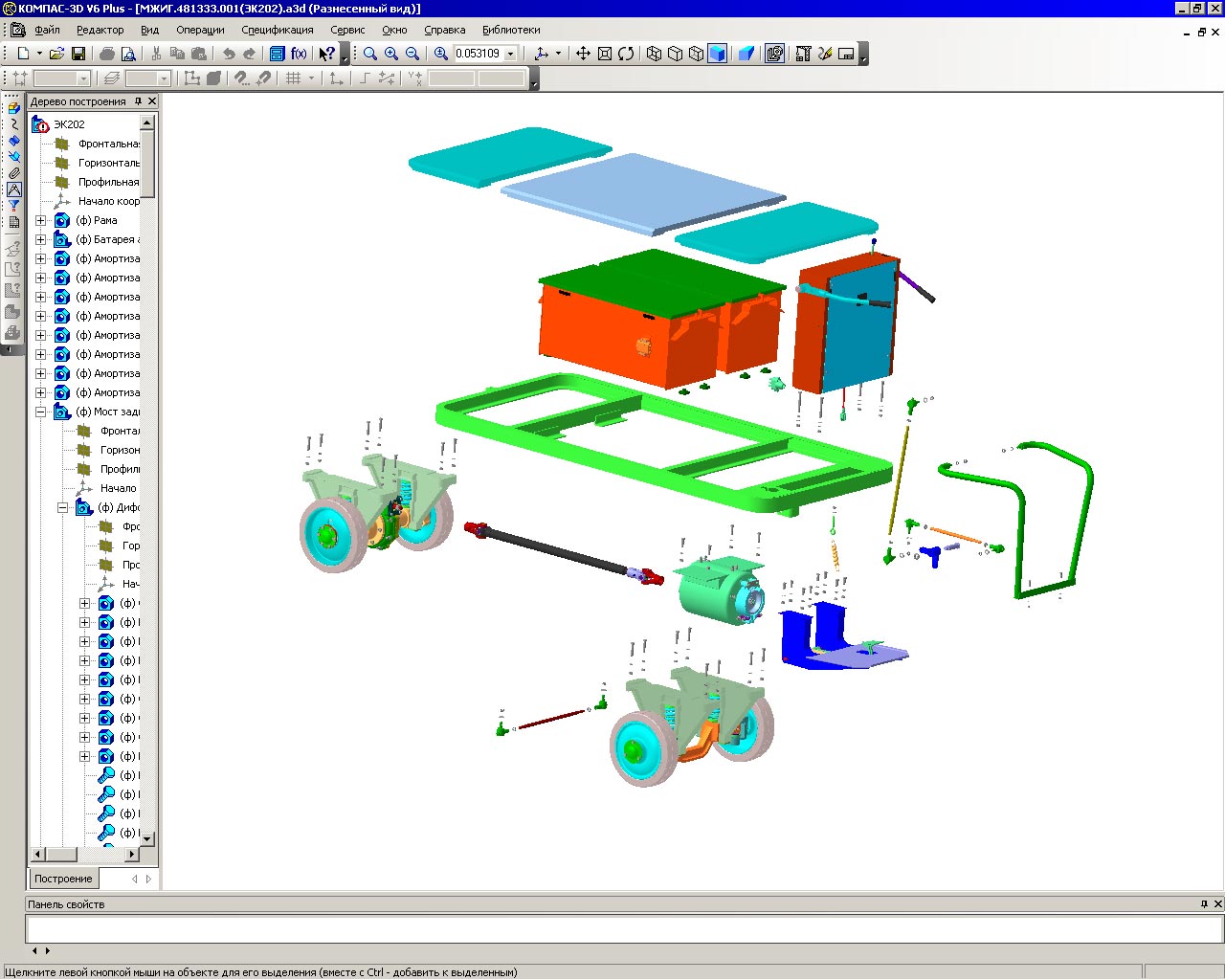
Task: Click the Save document icon
Action: pyautogui.click(x=78, y=54)
